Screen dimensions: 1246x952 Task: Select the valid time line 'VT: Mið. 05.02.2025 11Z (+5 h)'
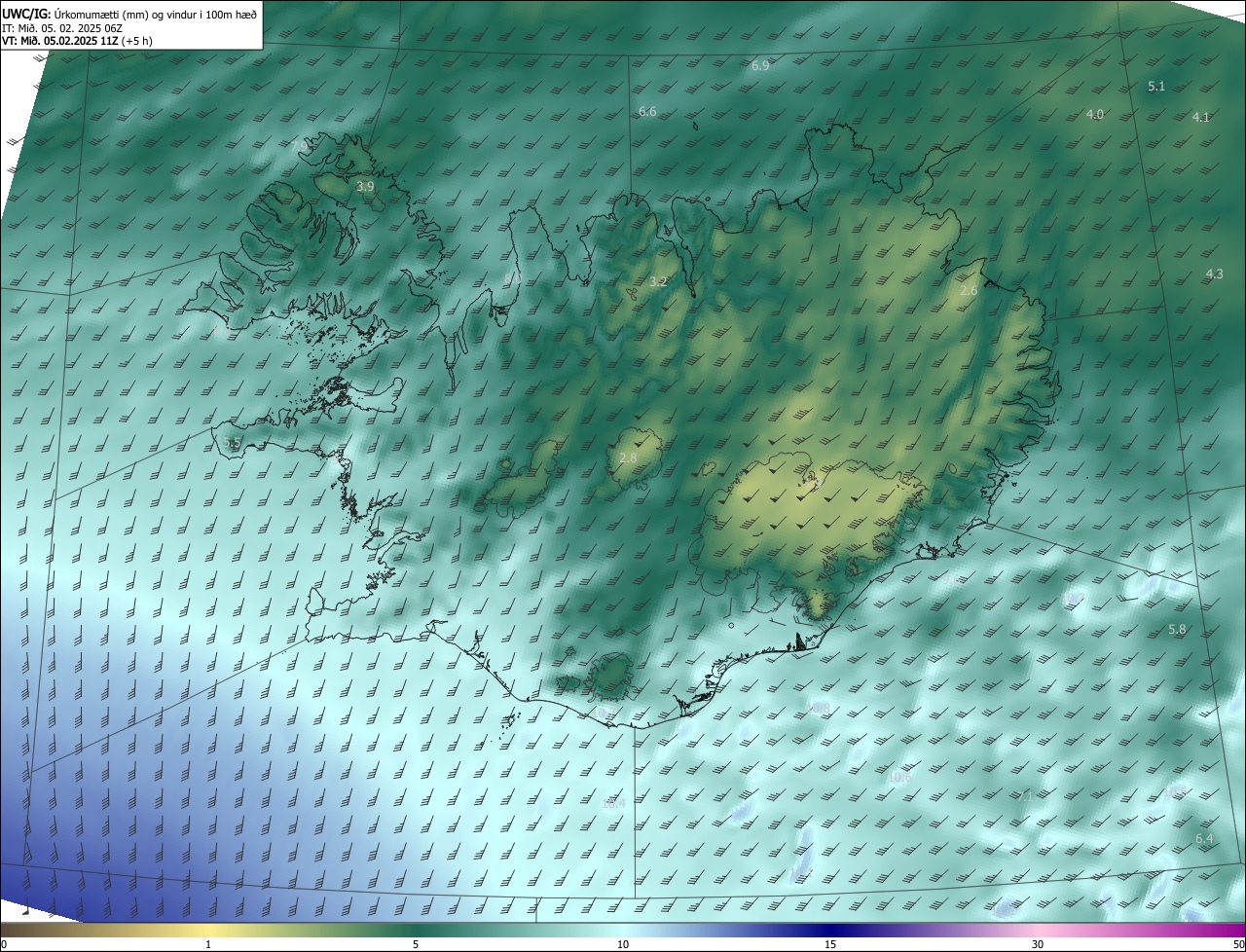point(77,41)
